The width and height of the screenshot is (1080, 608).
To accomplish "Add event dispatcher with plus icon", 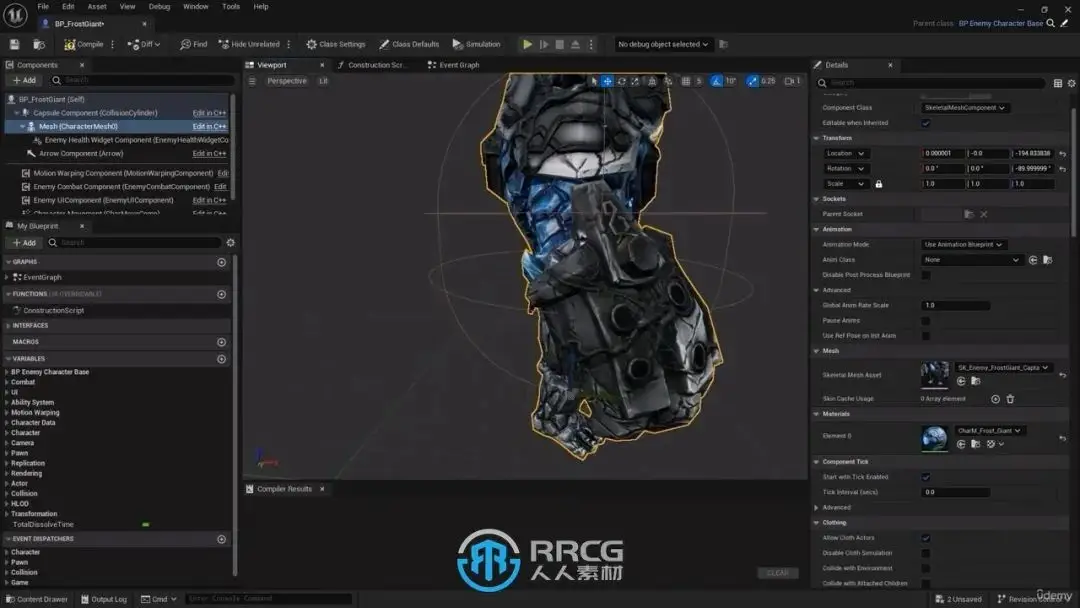I will (x=221, y=539).
